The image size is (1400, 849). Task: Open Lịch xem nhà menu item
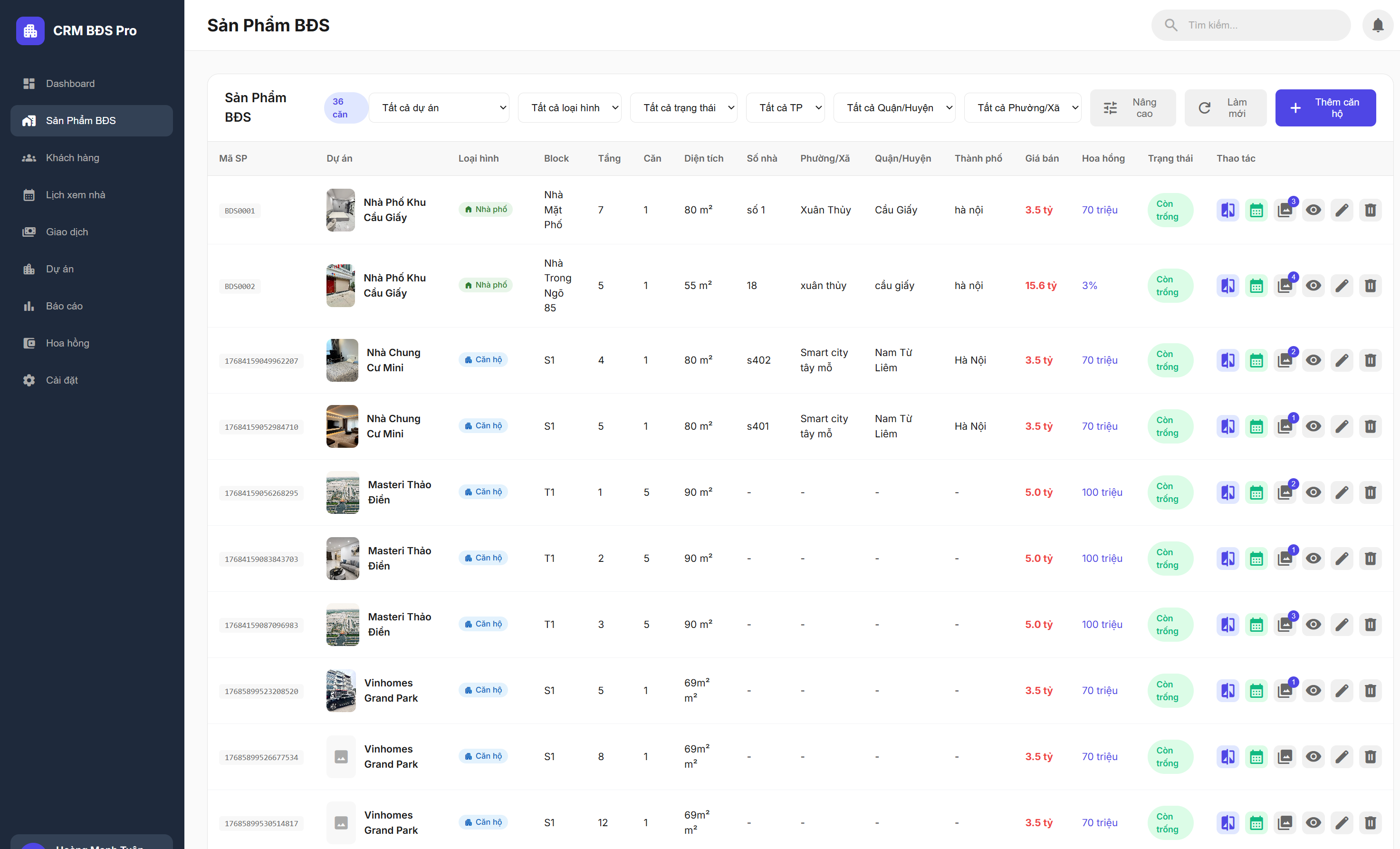pyautogui.click(x=75, y=195)
